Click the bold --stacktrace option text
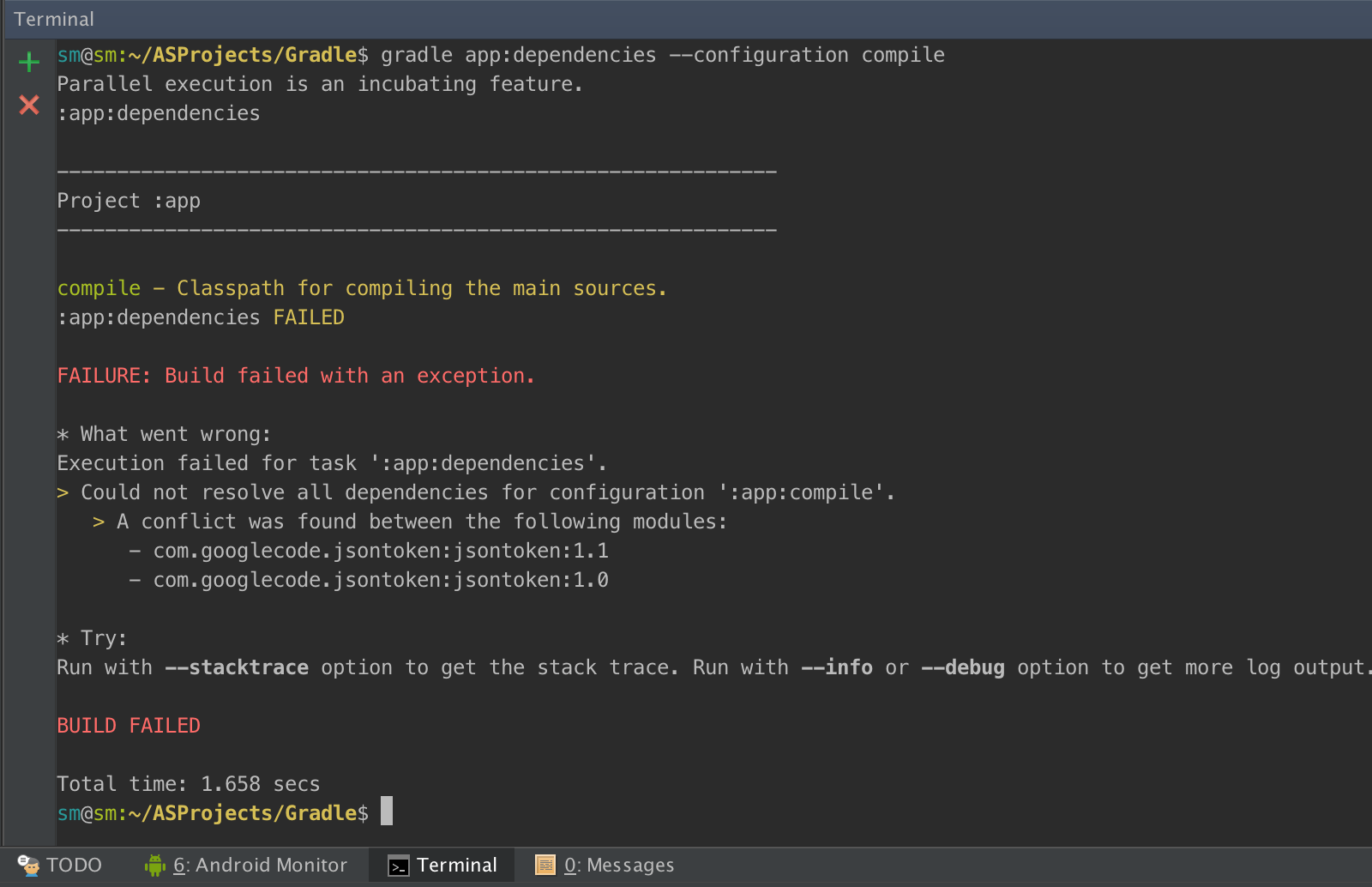The height and width of the screenshot is (887, 1372). (x=237, y=667)
